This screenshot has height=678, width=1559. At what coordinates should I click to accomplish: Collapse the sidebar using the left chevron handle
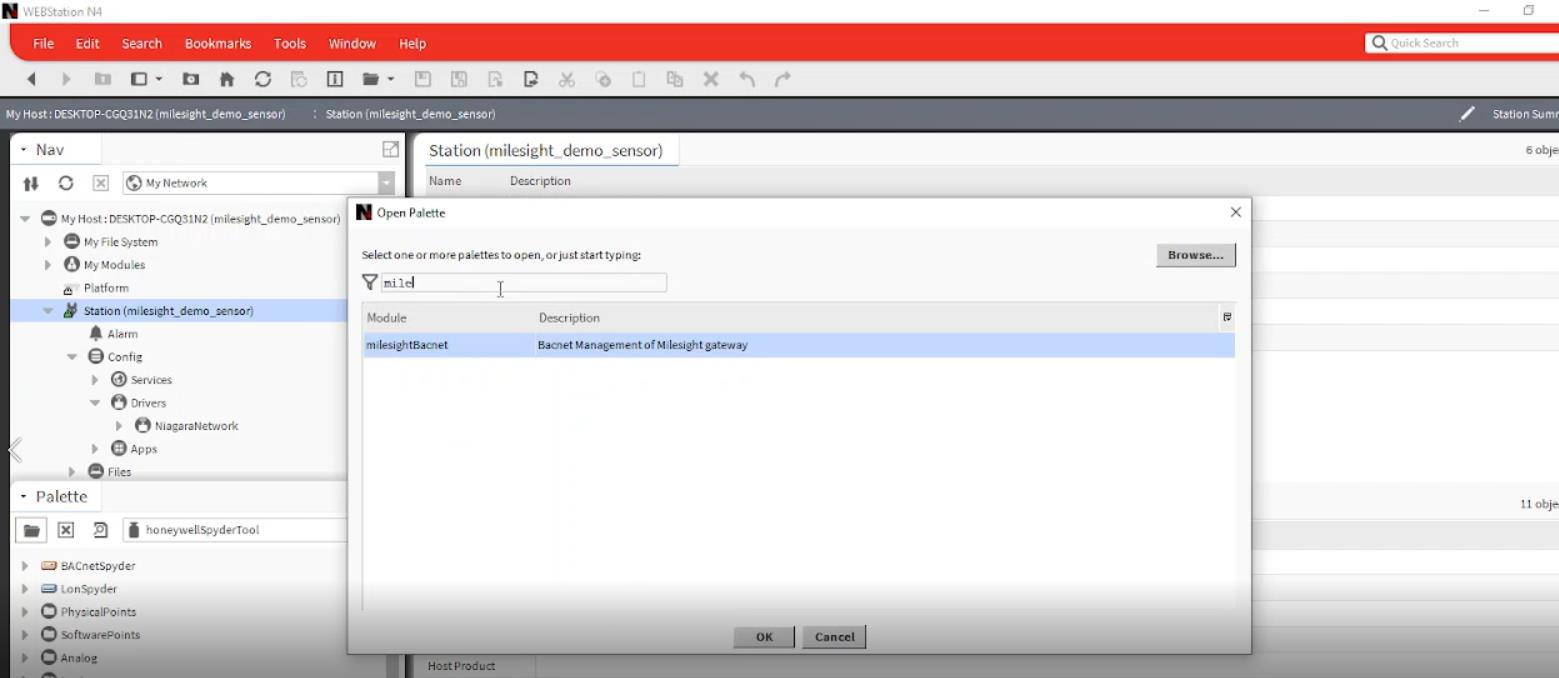(15, 449)
